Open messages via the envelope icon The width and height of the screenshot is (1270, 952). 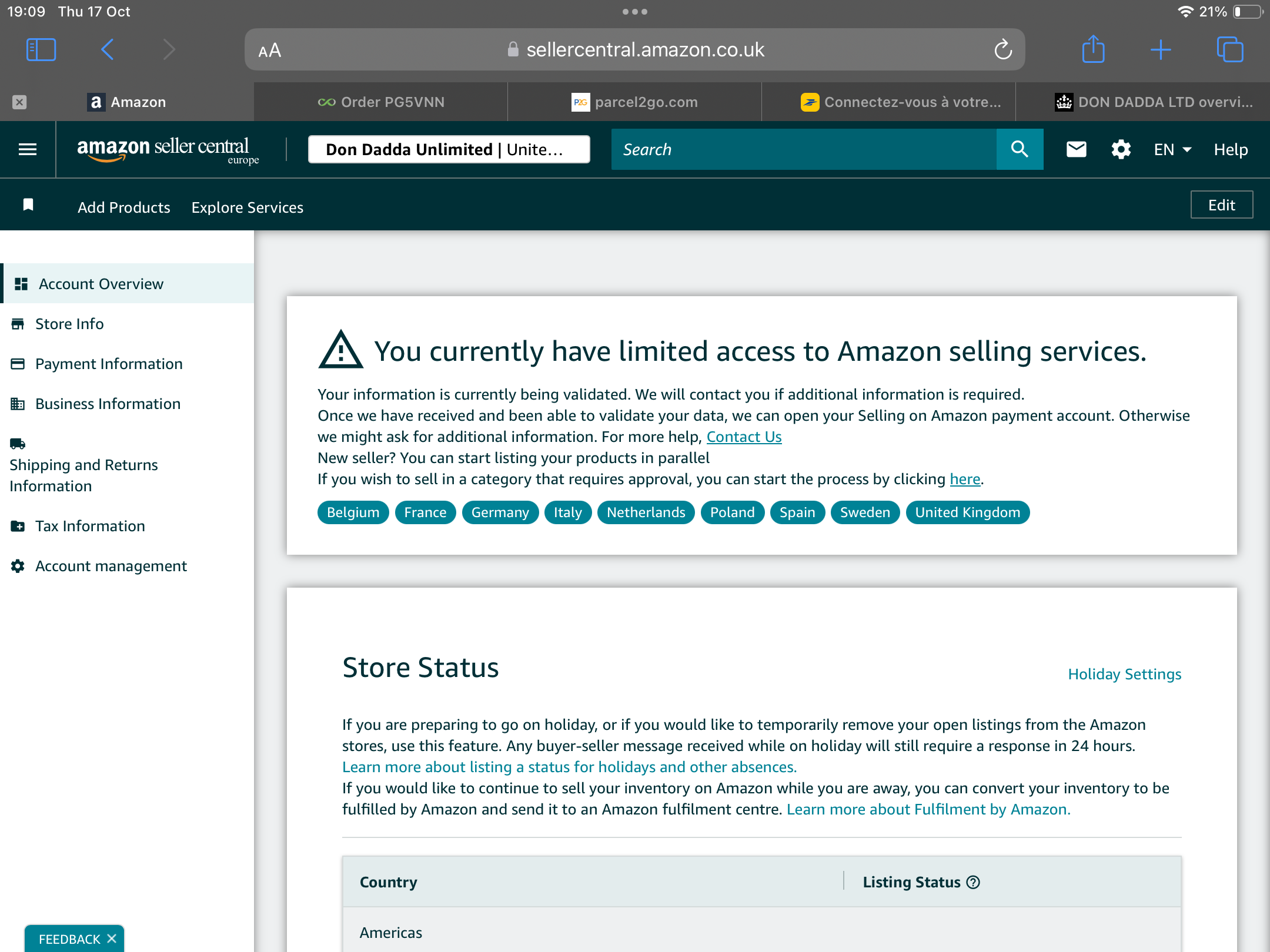tap(1076, 149)
